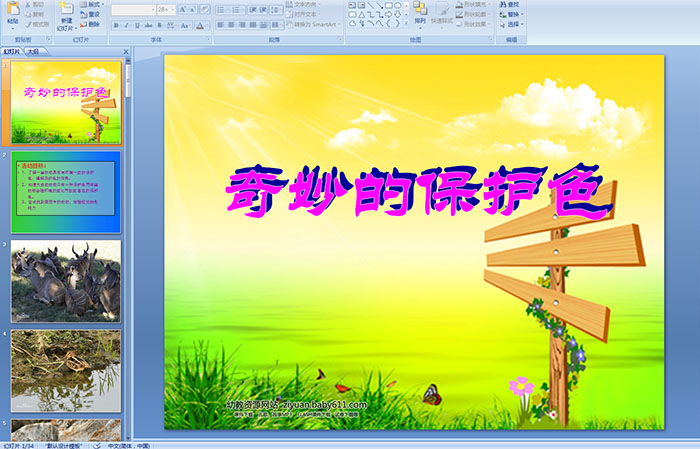Select slide 3 thumbnail with the antelopes

point(66,280)
